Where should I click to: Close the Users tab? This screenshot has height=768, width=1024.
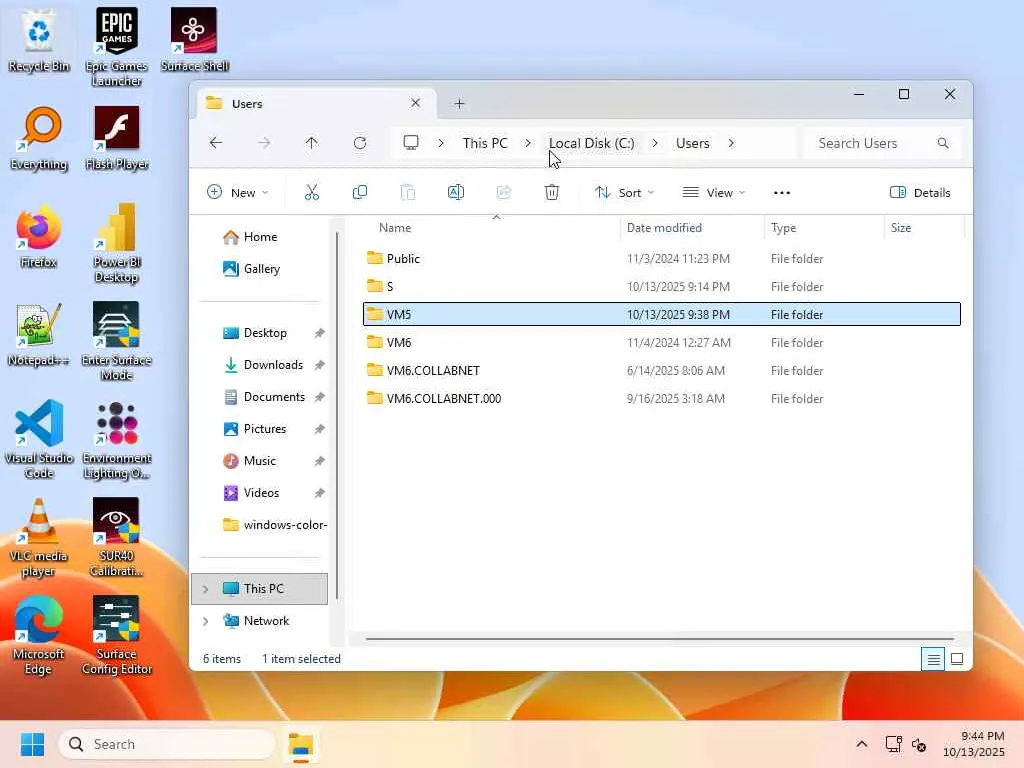tap(415, 103)
